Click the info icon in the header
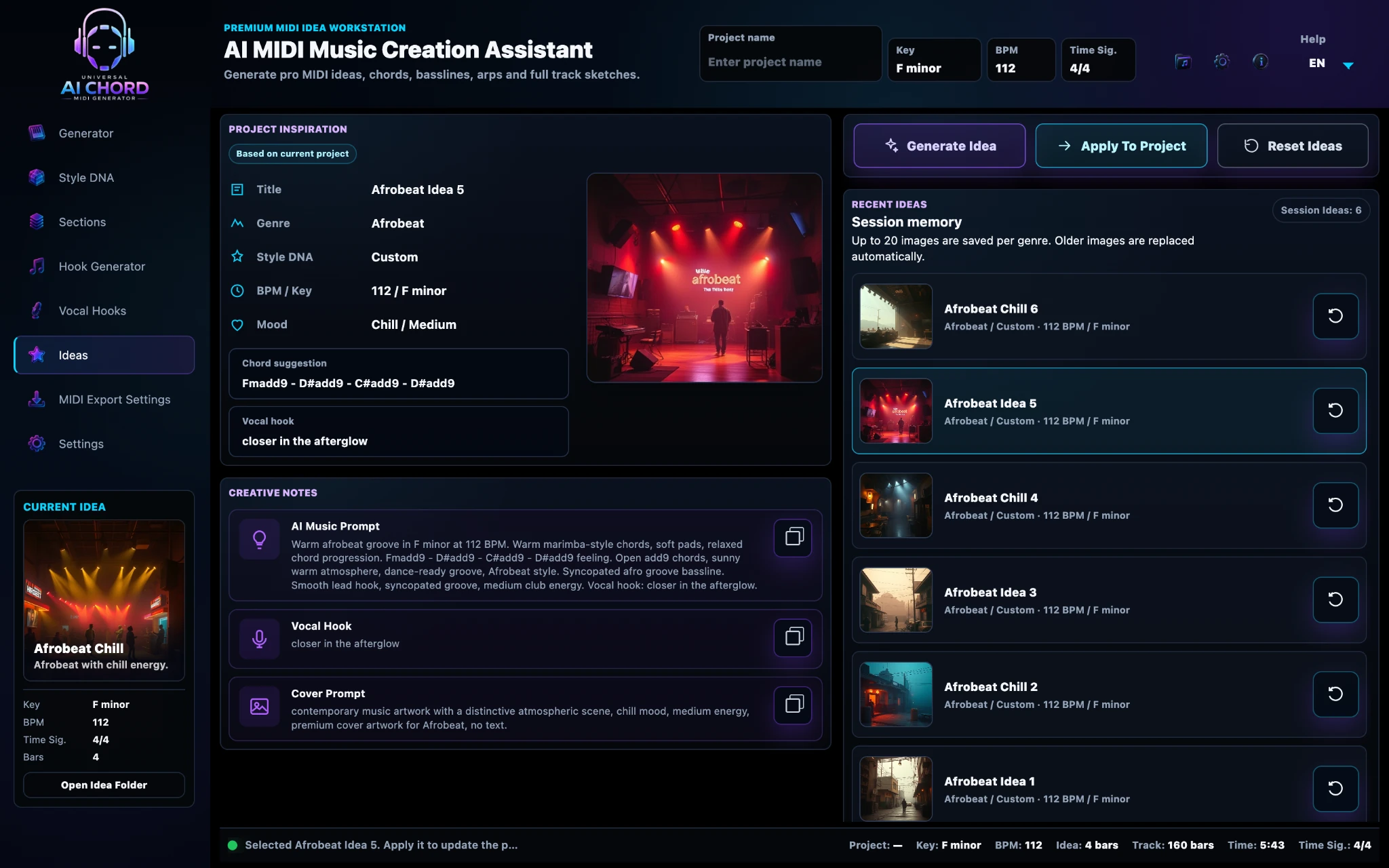This screenshot has width=1389, height=868. tap(1260, 62)
